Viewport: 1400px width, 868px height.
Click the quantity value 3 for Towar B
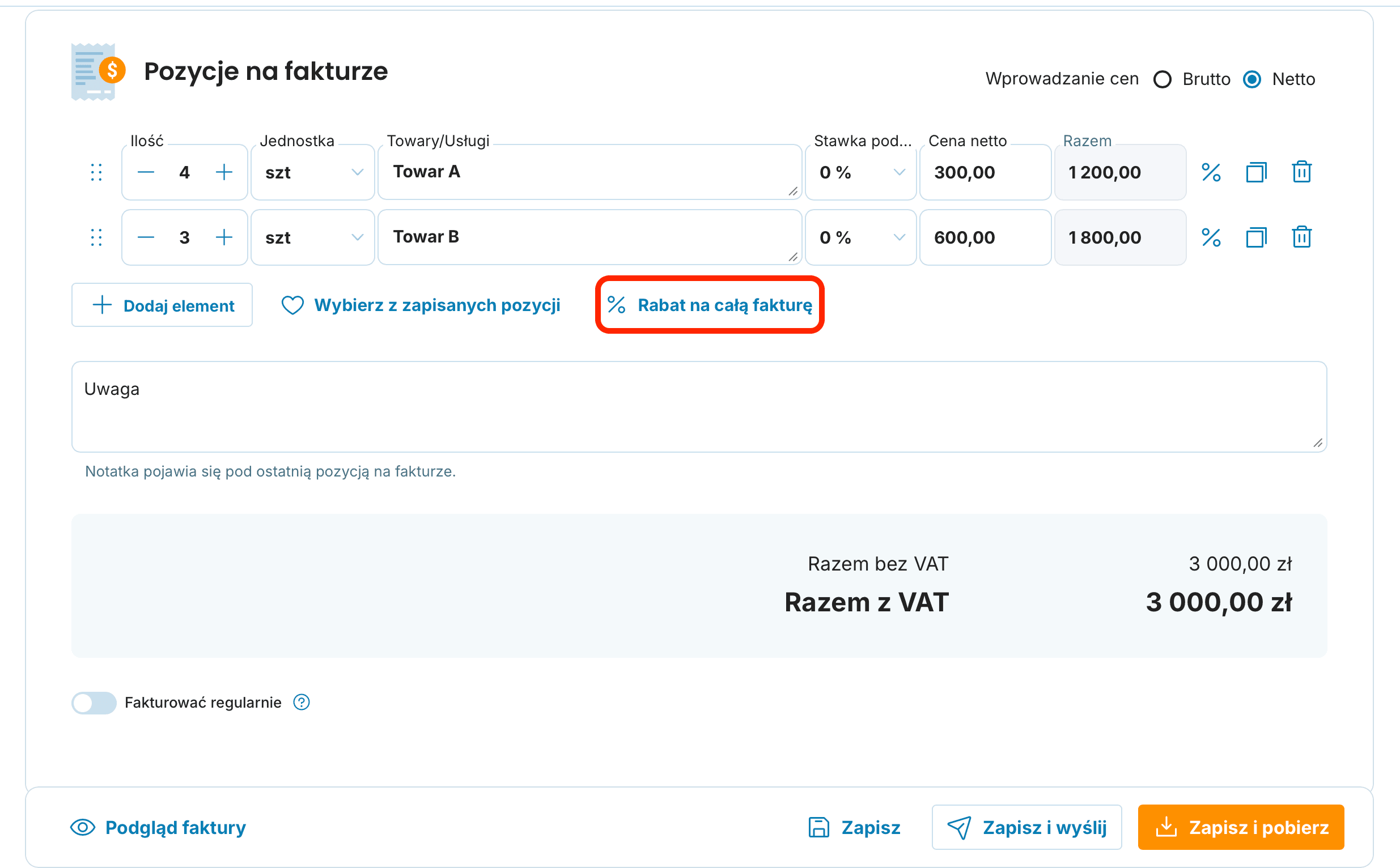[184, 237]
